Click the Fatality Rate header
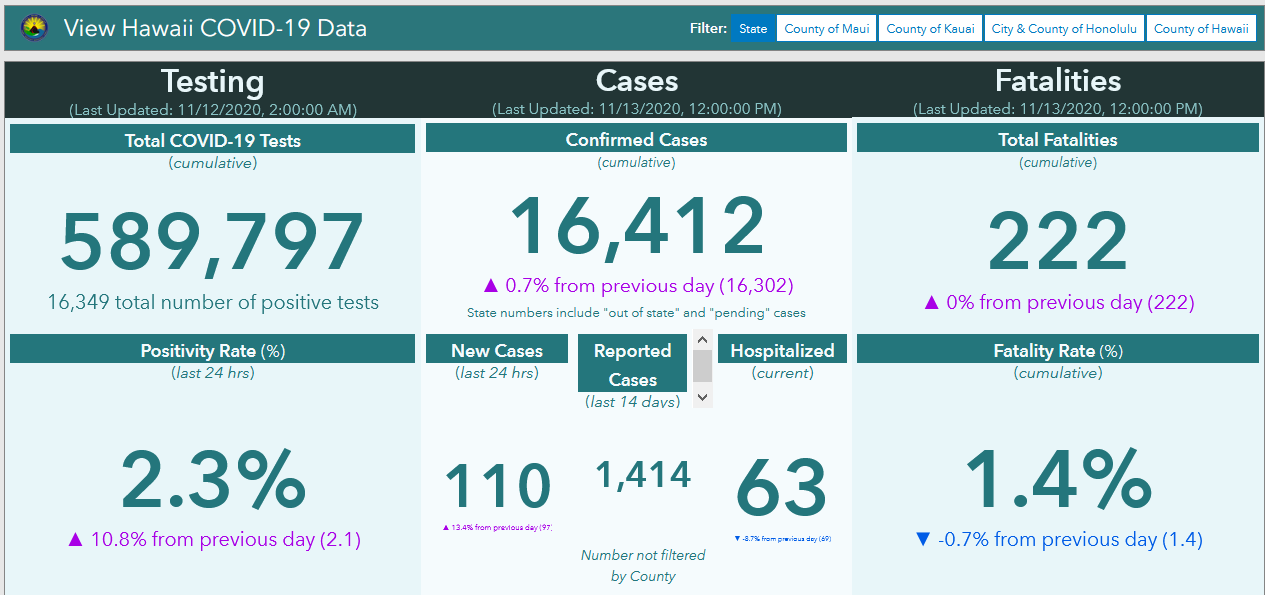Screen dimensions: 1265x595 coord(1057,350)
